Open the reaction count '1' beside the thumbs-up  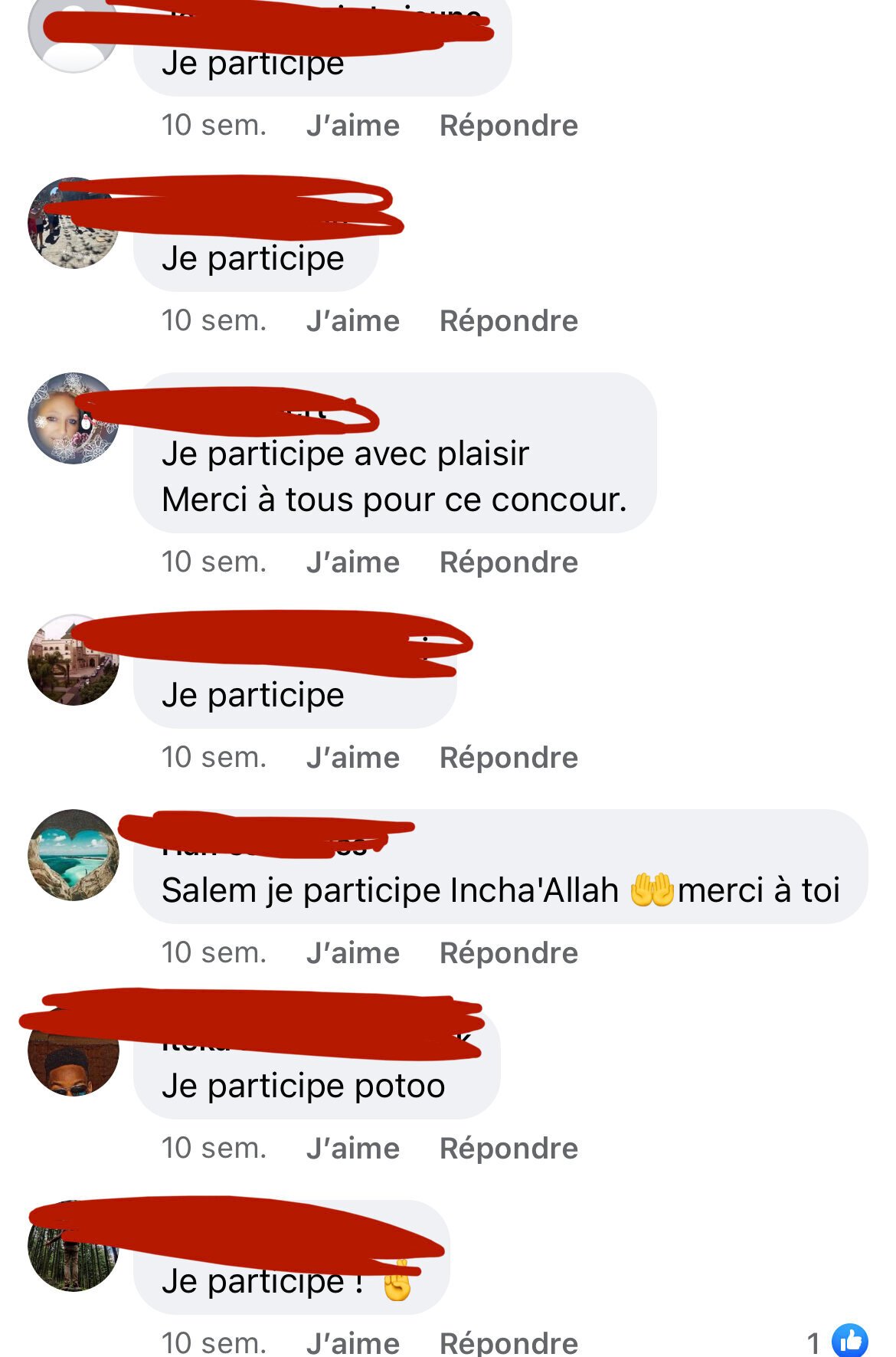pos(813,1342)
